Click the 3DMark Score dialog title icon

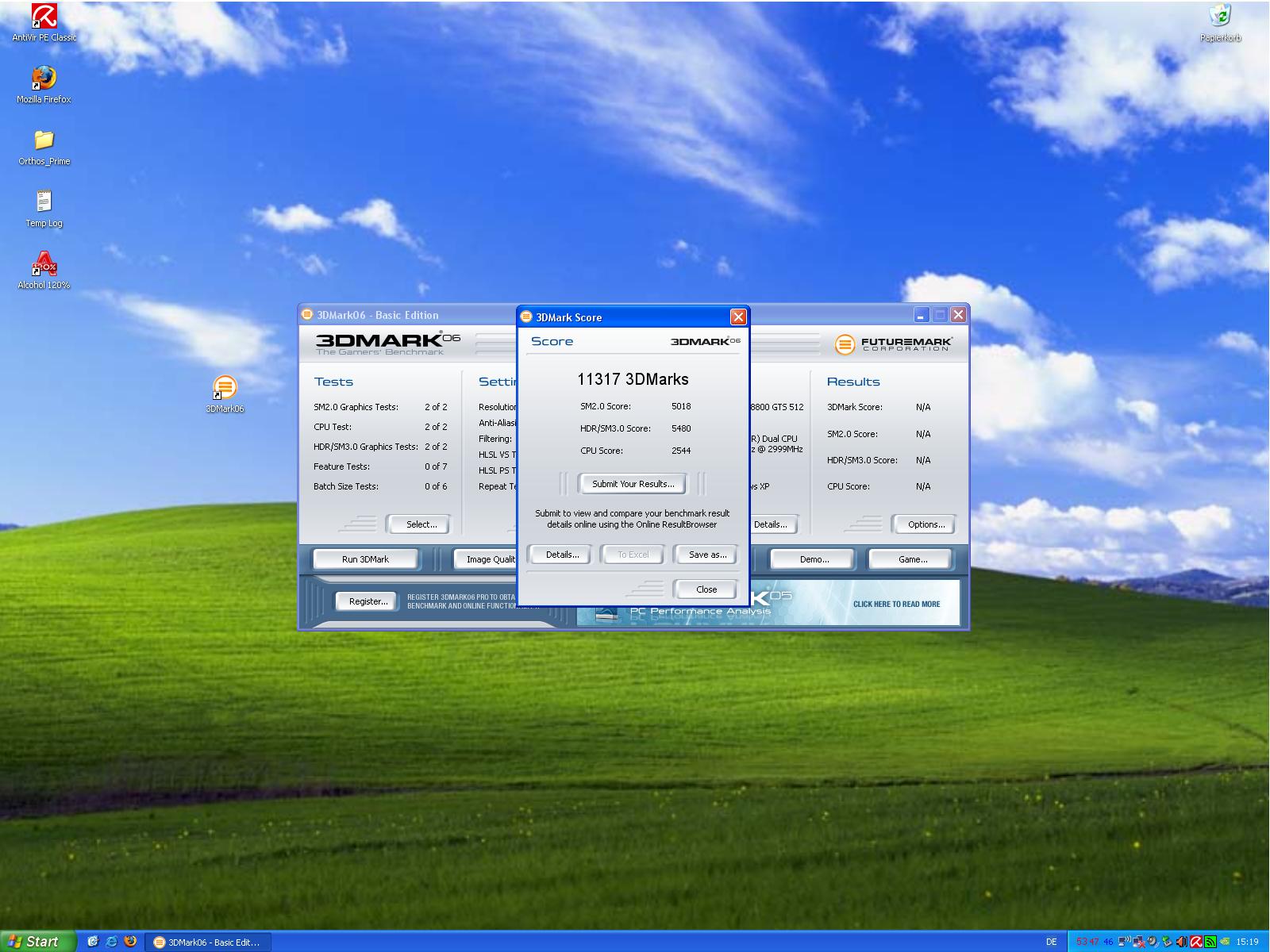[525, 317]
